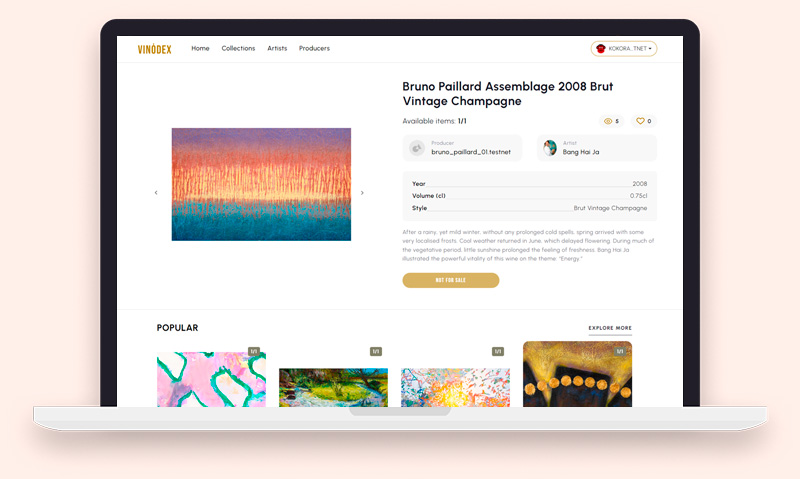Open the gold and black popular artwork
The image size is (800, 479).
(x=578, y=374)
